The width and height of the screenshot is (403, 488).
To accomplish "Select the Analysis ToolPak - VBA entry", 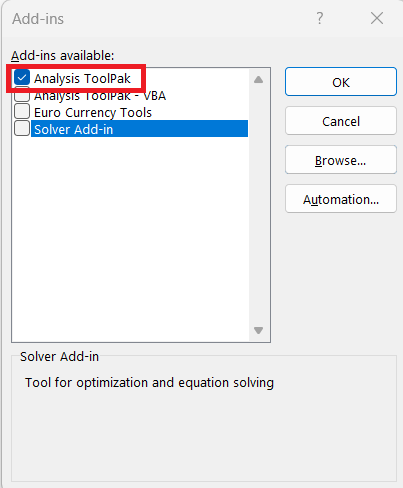I will pos(100,96).
